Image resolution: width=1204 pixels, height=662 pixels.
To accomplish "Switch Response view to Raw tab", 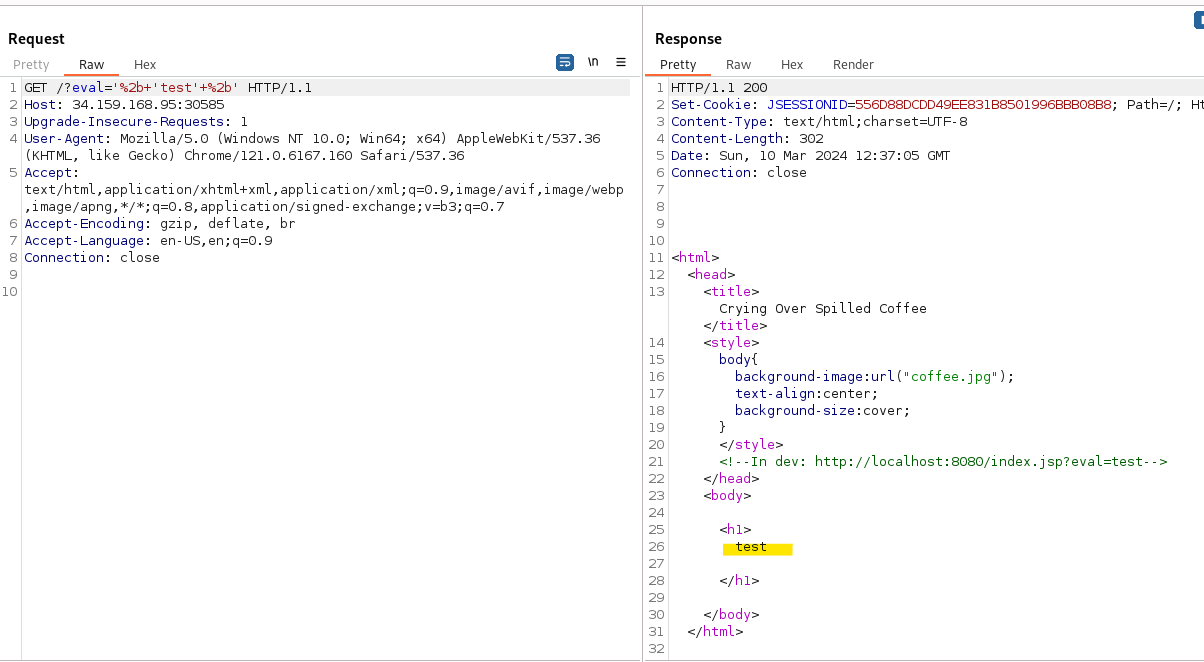I will pyautogui.click(x=738, y=65).
